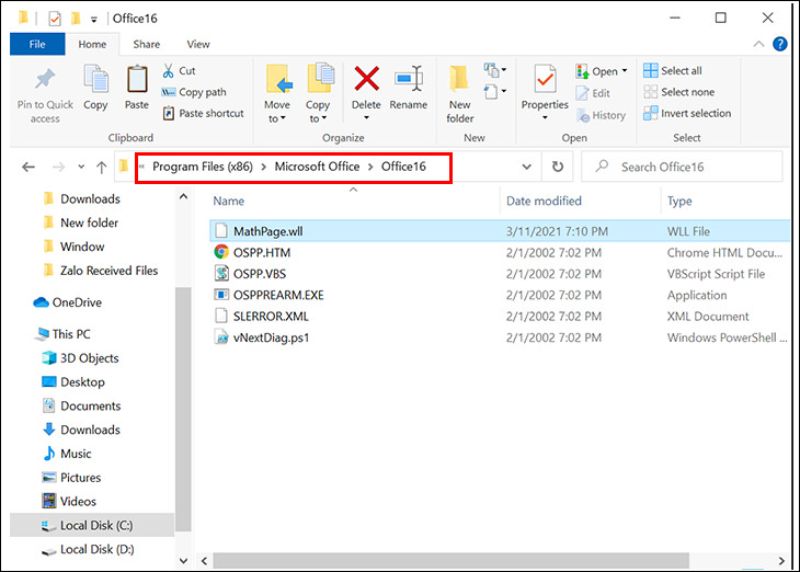
Task: Sort by Date modified column header
Action: 544,201
